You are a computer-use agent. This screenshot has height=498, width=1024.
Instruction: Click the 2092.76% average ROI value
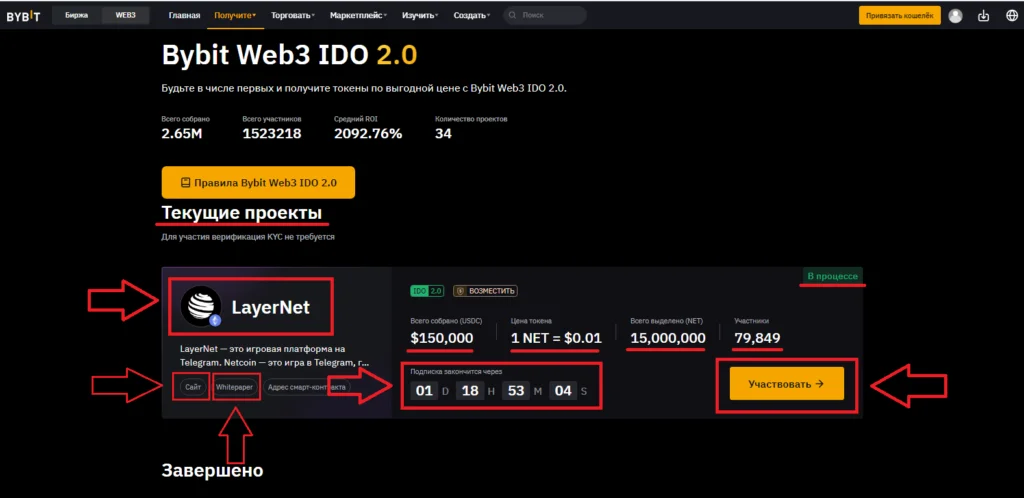[x=368, y=134]
